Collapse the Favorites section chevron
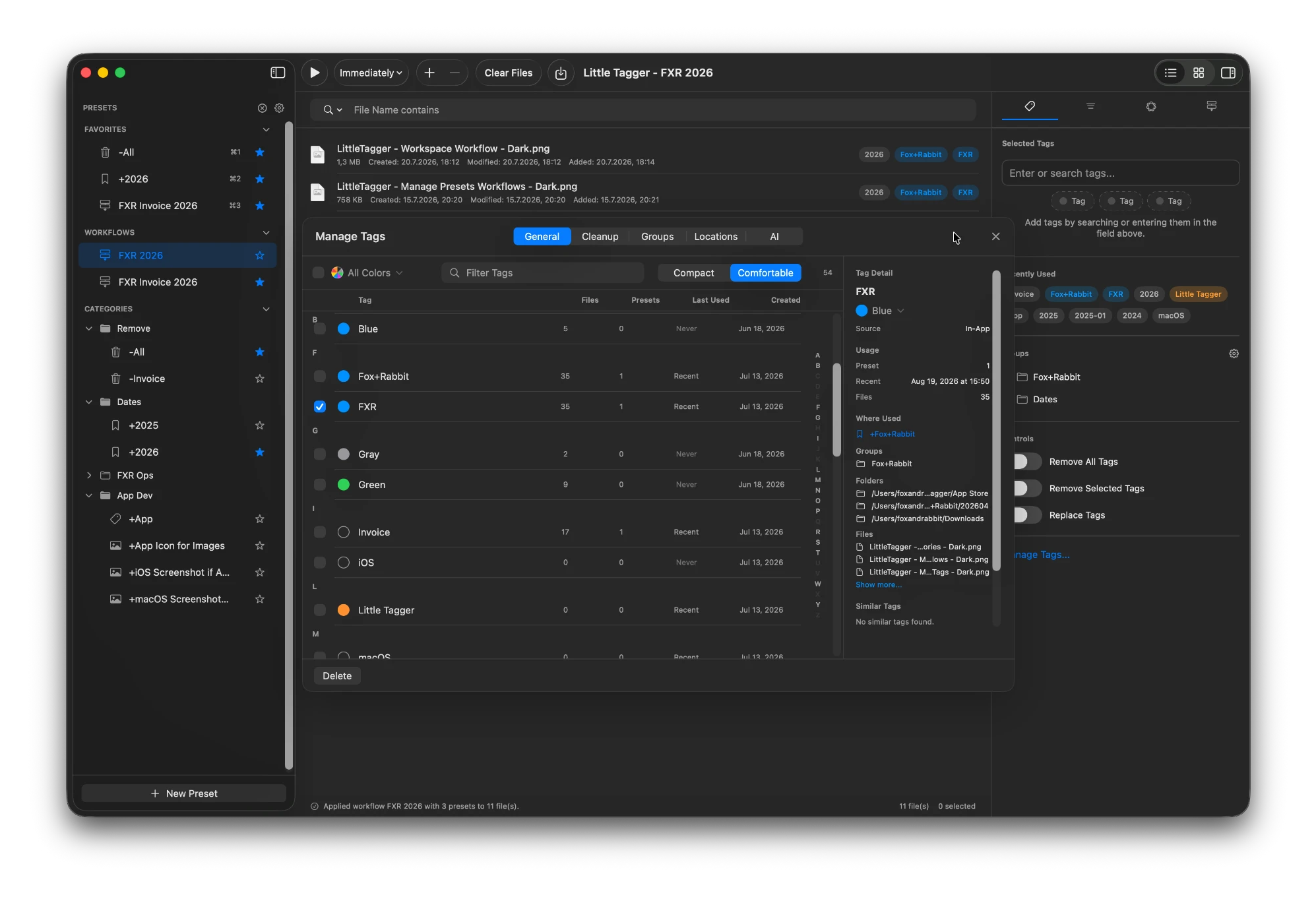The image size is (1316, 897). click(x=266, y=129)
